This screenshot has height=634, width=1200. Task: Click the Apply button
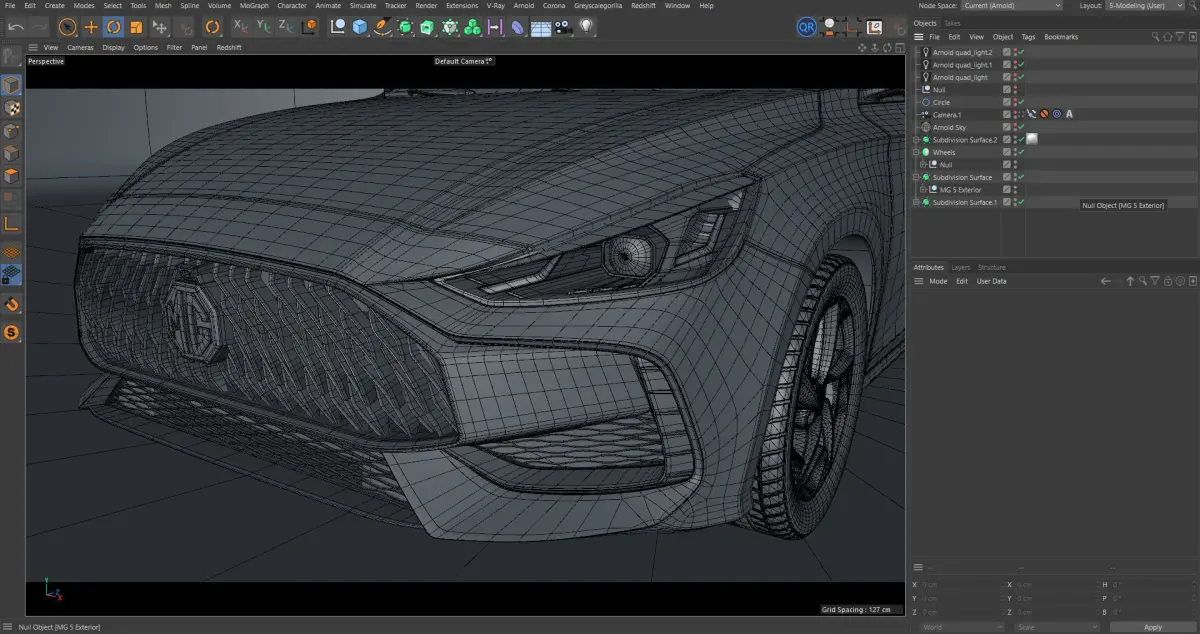[x=1152, y=627]
